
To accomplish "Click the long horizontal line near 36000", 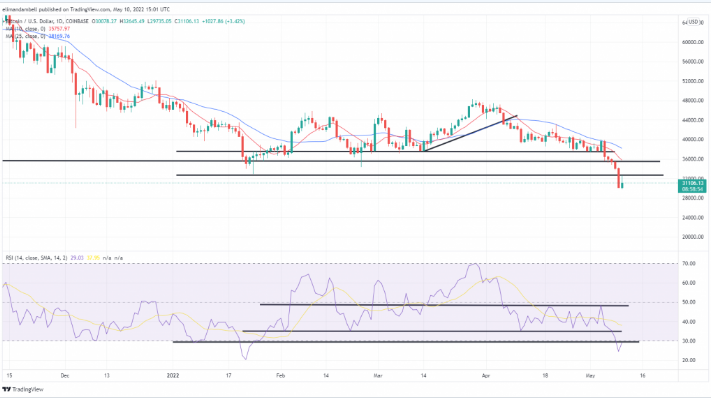I will pyautogui.click(x=331, y=161).
